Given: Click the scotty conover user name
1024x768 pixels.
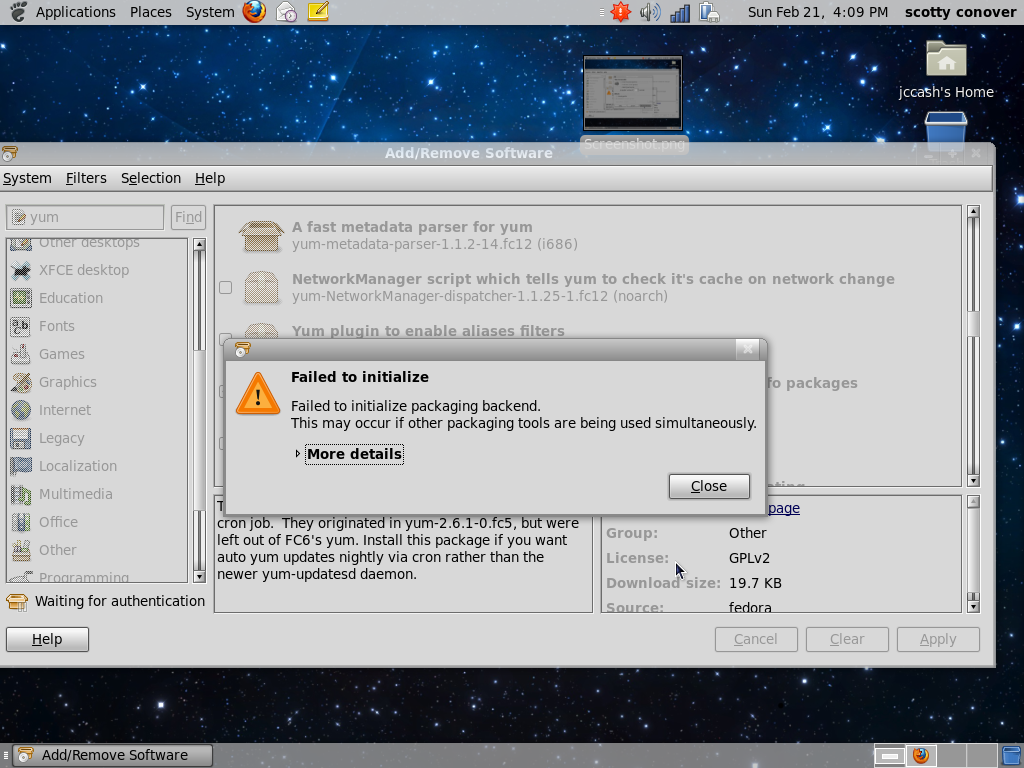Looking at the screenshot, I should coord(960,12).
